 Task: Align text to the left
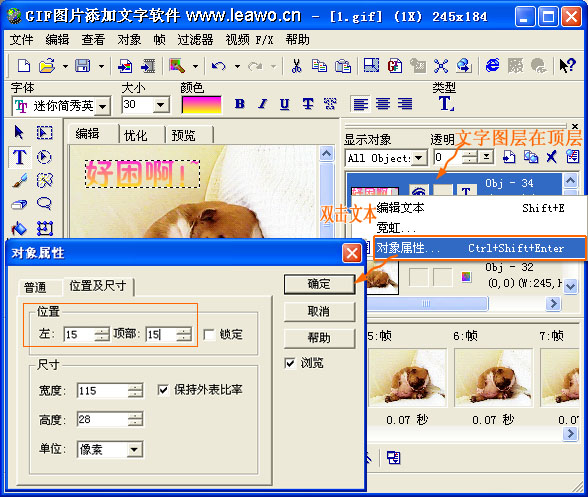pyautogui.click(x=360, y=104)
